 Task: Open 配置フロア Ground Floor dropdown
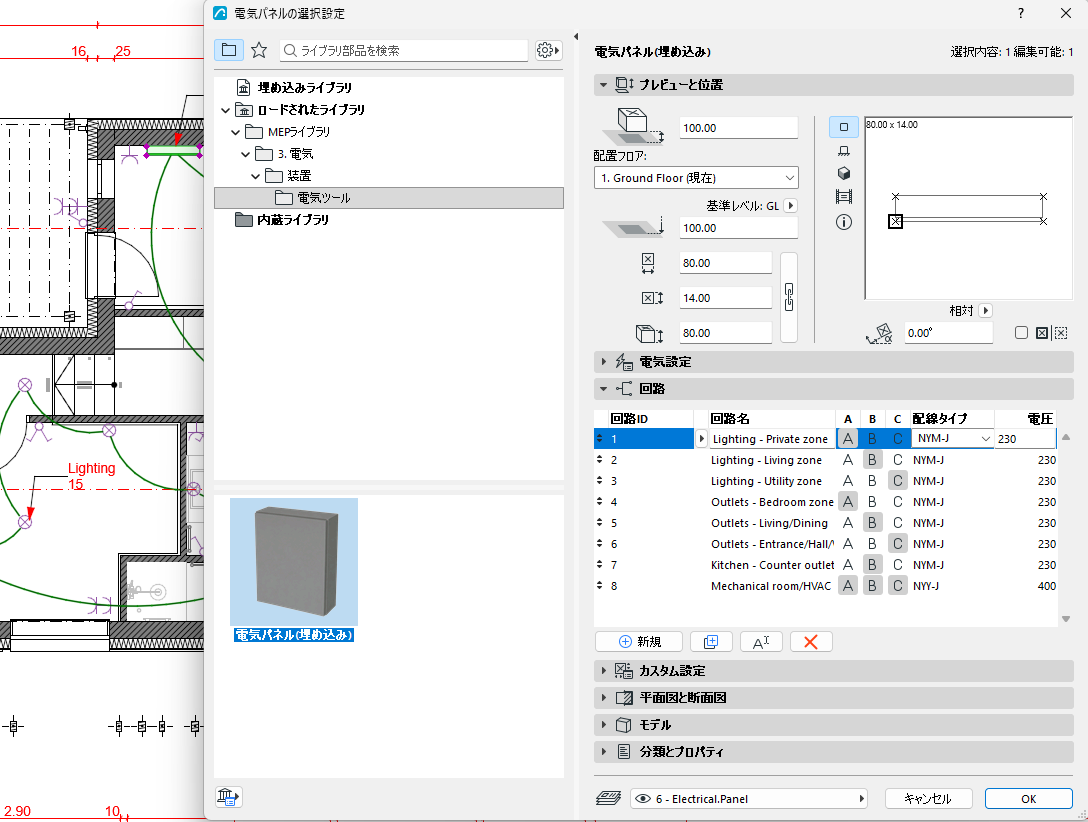696,178
